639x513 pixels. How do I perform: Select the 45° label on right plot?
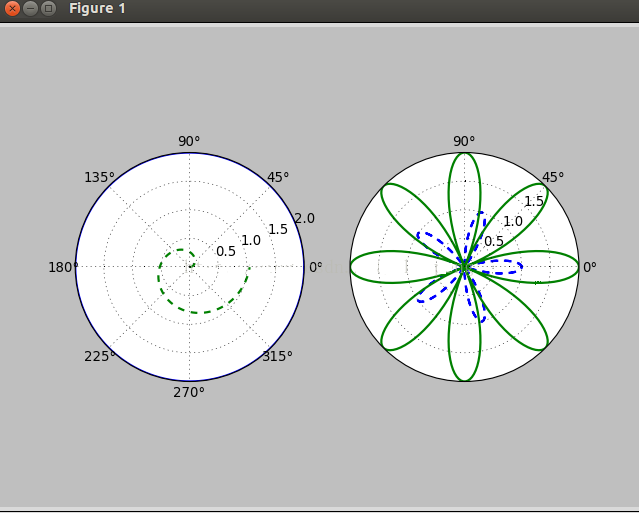coord(552,178)
